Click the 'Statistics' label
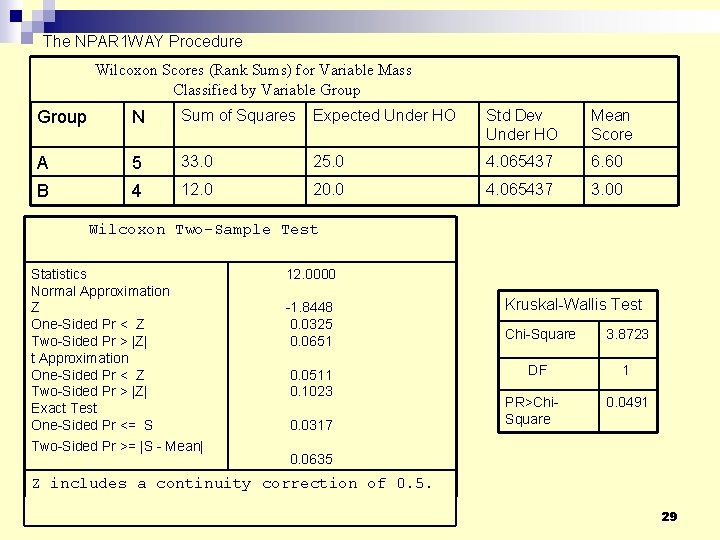The height and width of the screenshot is (540, 720). point(59,274)
